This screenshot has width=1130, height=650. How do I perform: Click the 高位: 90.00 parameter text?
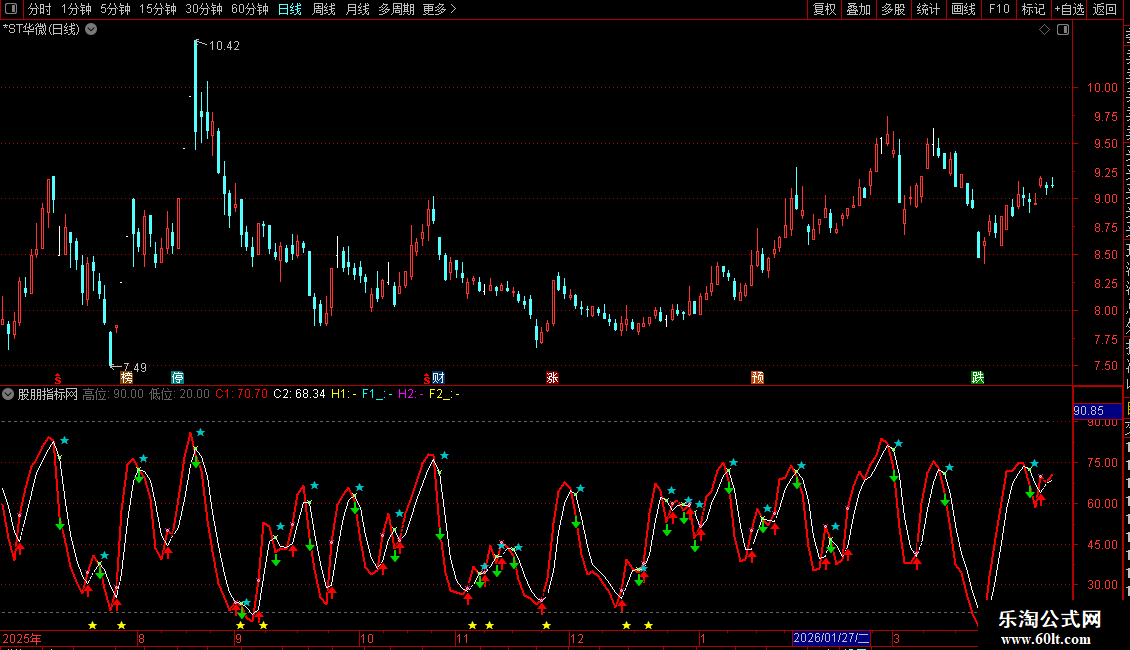coord(113,394)
